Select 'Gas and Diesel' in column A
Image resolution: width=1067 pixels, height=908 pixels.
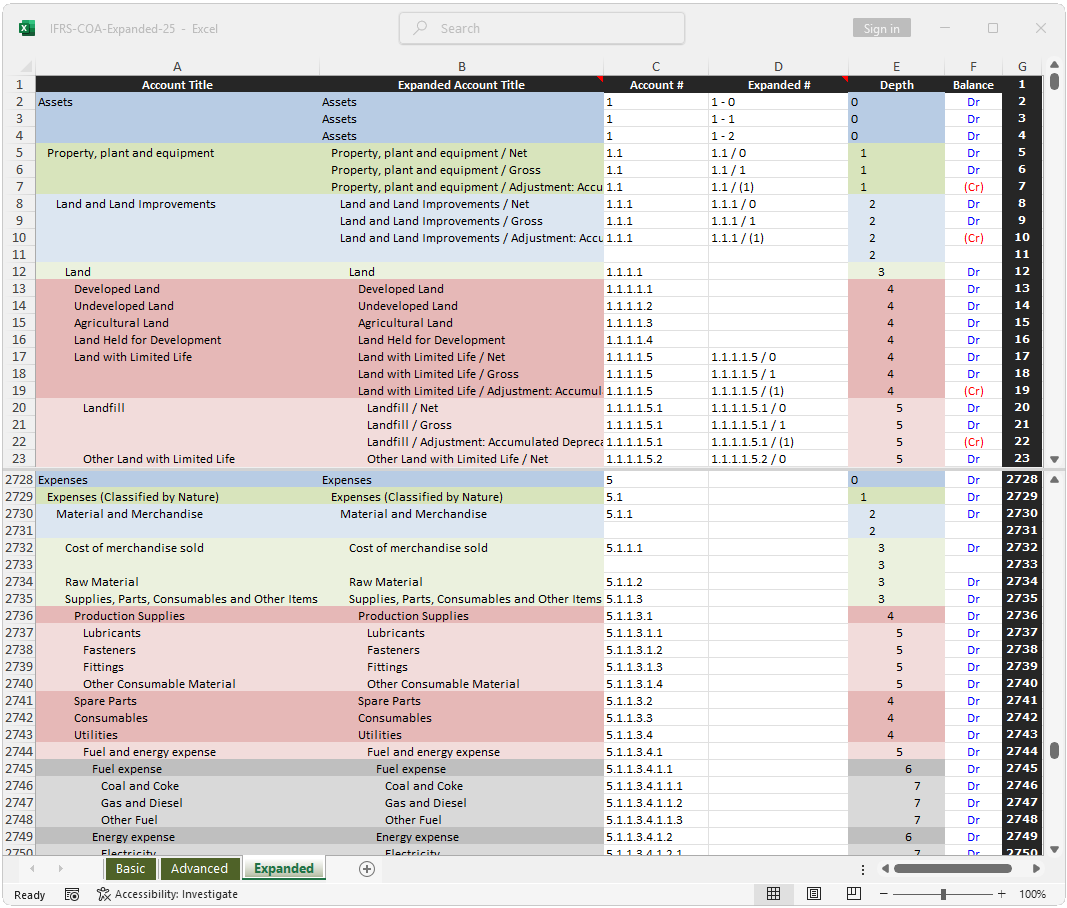pyautogui.click(x=177, y=803)
